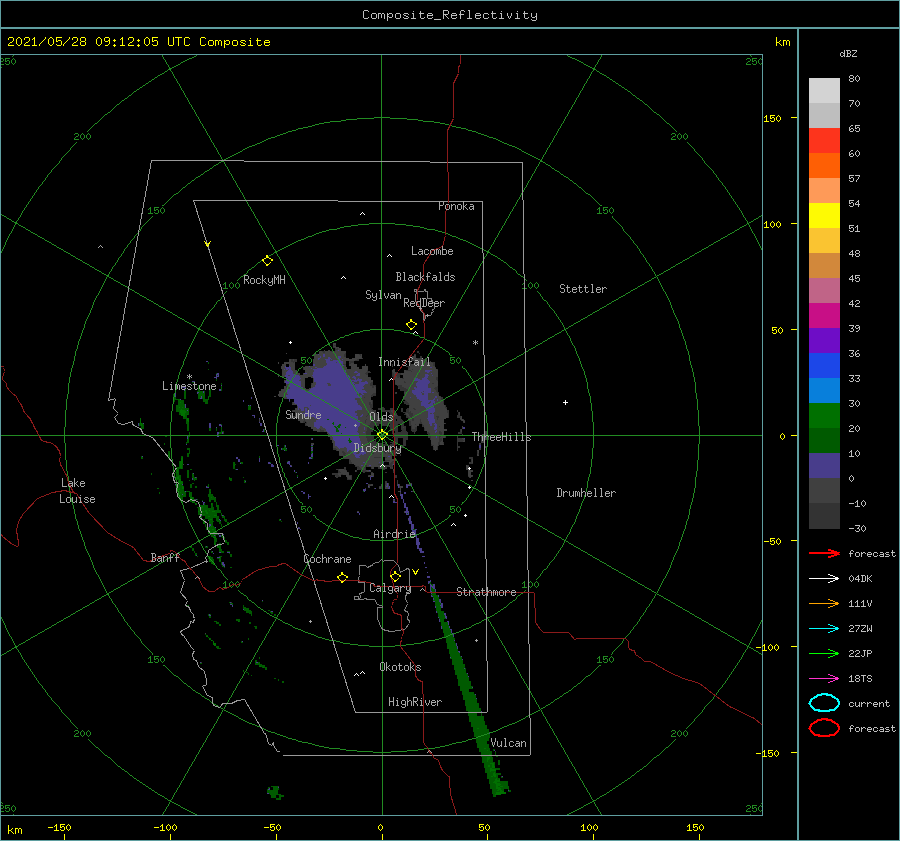Viewport: 900px width, 841px height.
Task: Click the Cochrane label
Action: pyautogui.click(x=327, y=559)
